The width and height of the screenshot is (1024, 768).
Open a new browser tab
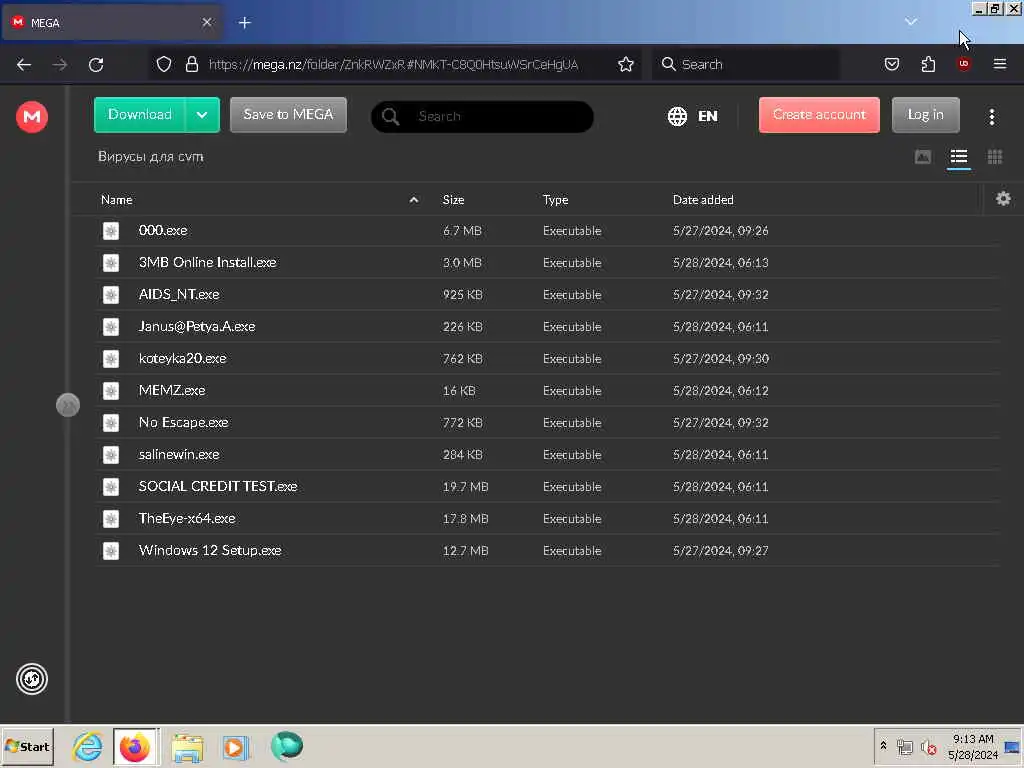pos(244,23)
